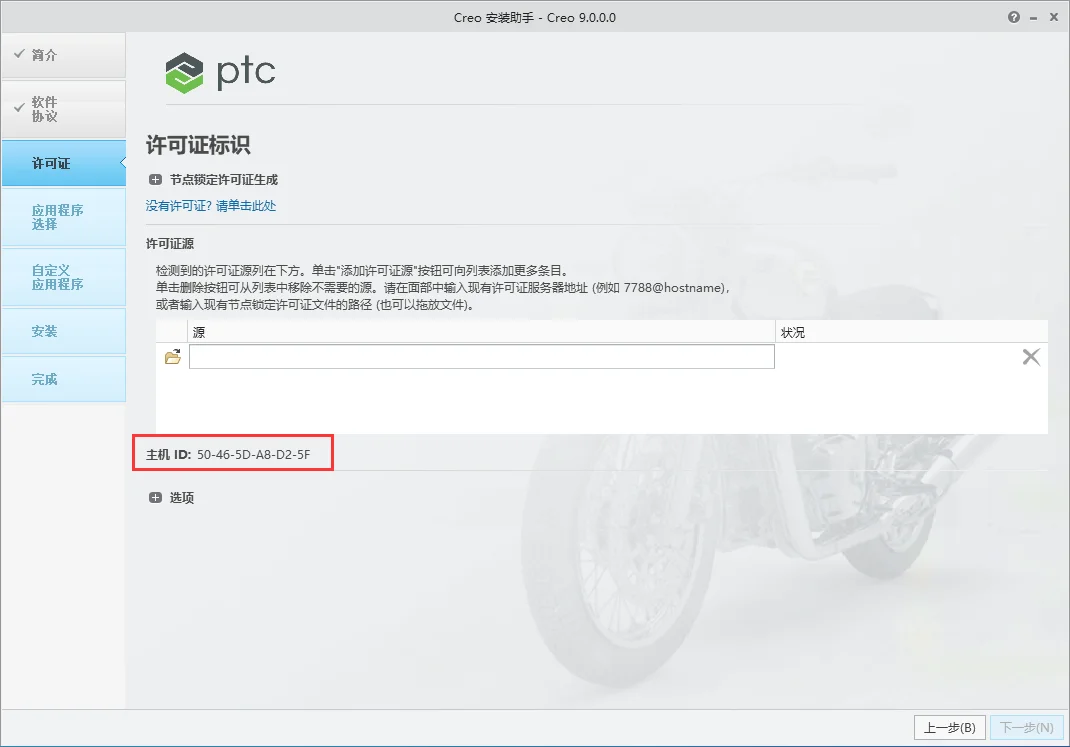
Task: Expand 节点锁定许可证生成 section
Action: (x=213, y=179)
